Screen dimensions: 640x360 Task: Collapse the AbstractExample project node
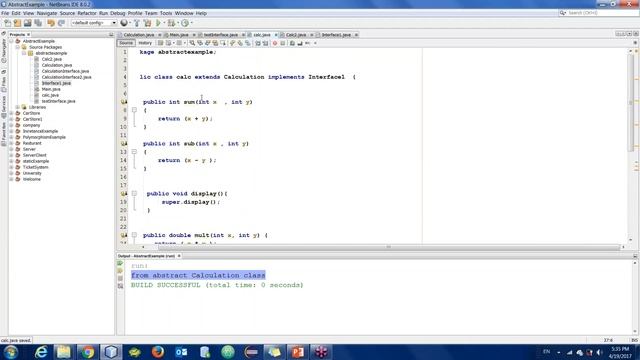[11, 41]
